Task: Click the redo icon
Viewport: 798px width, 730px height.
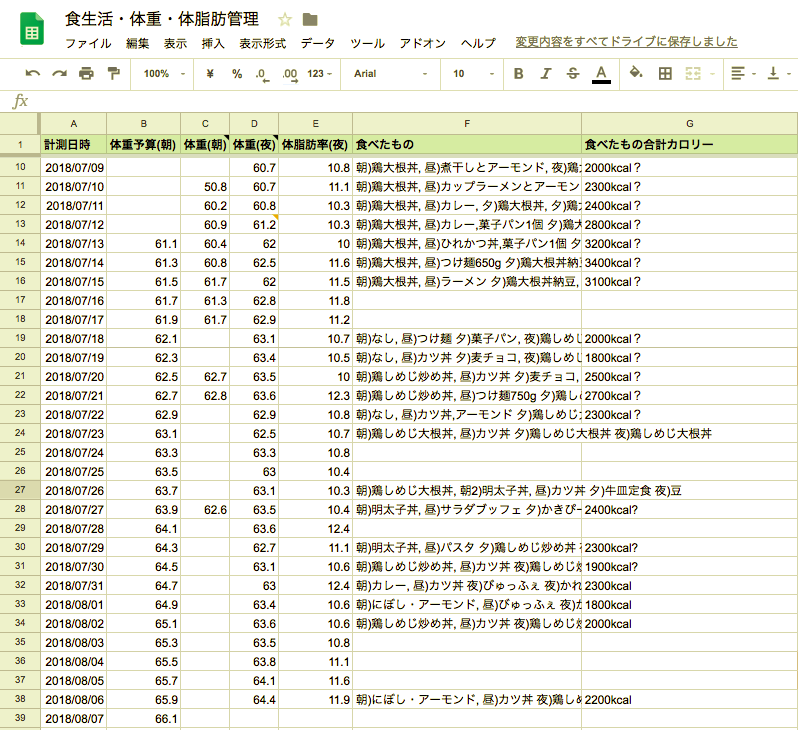Action: (x=60, y=74)
